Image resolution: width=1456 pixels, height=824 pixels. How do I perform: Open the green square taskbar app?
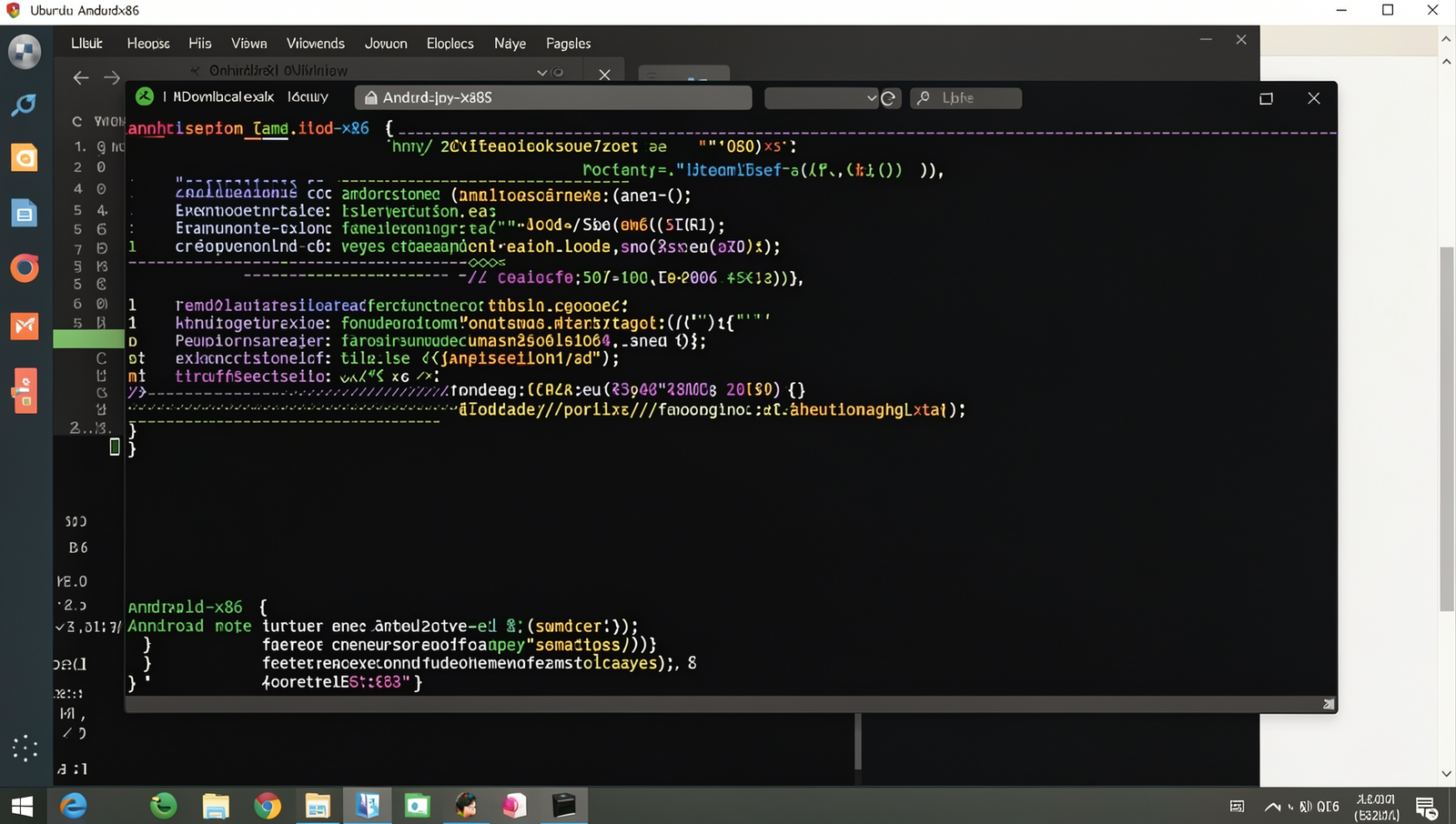pos(418,806)
